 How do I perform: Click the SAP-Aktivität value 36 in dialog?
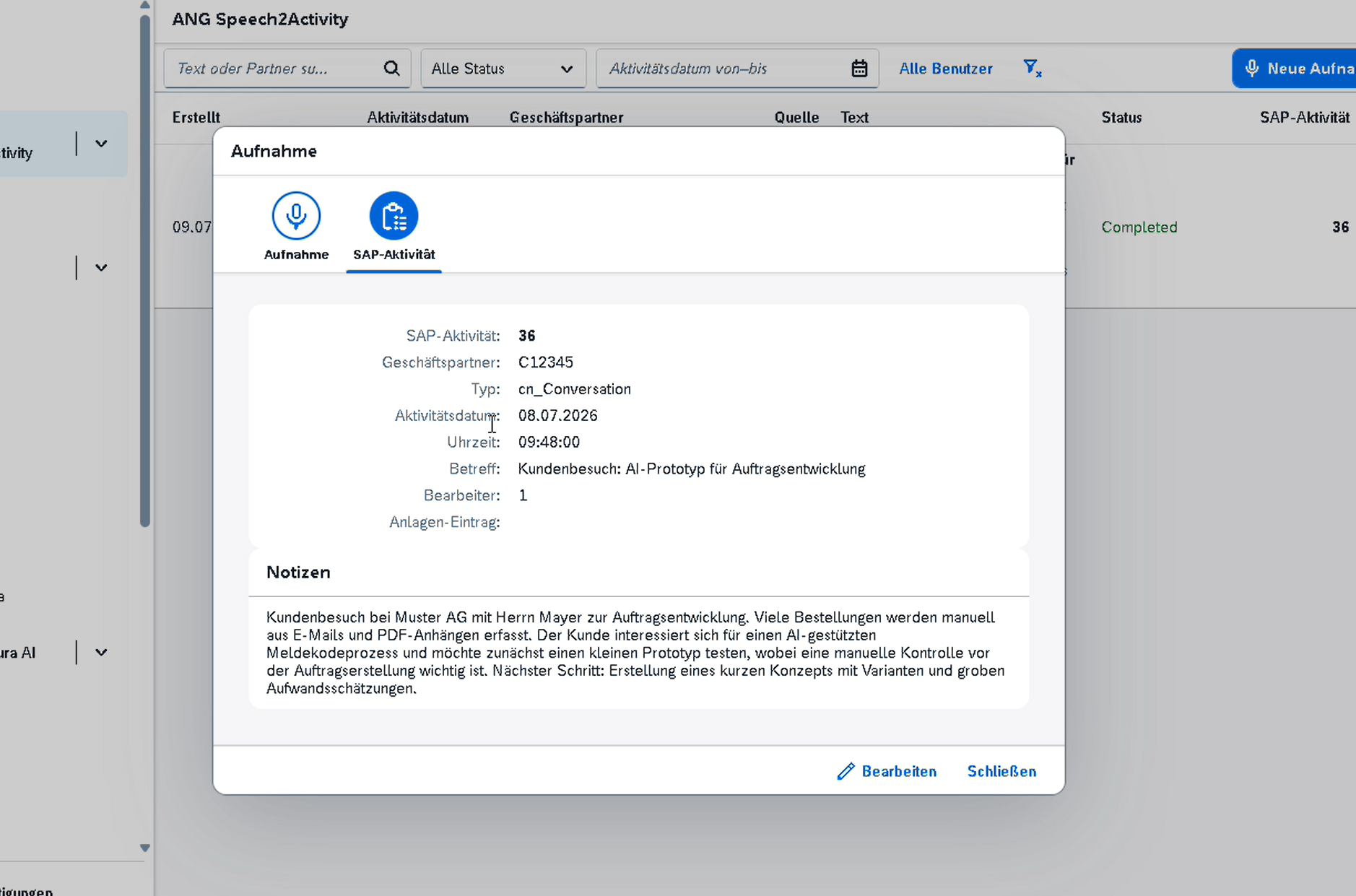coord(527,336)
